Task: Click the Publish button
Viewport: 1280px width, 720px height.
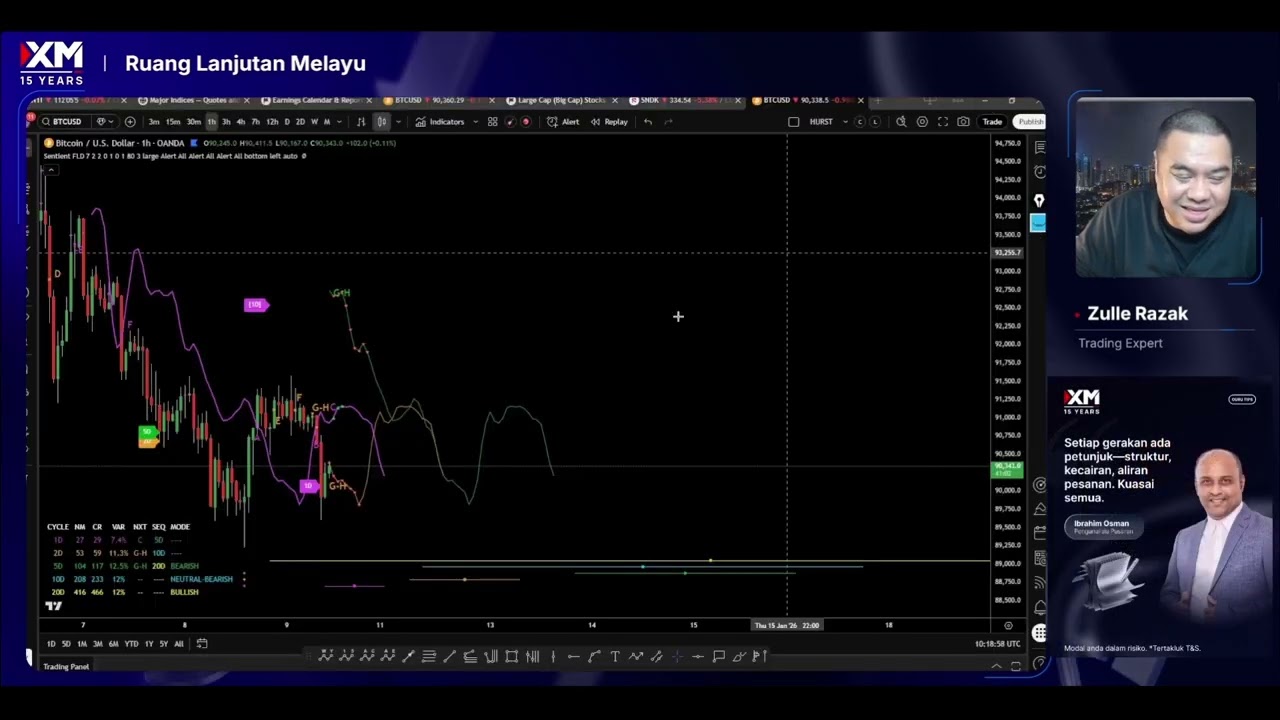Action: [x=1030, y=122]
